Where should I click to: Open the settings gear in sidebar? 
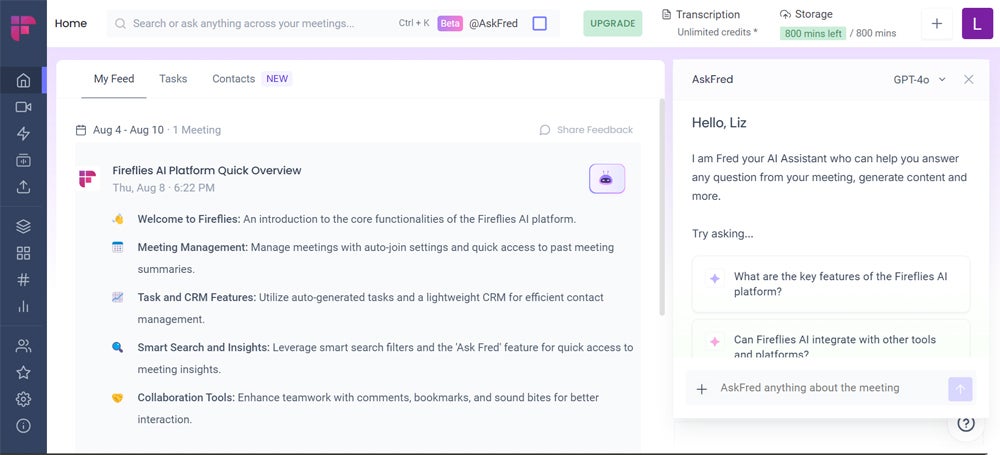point(23,399)
